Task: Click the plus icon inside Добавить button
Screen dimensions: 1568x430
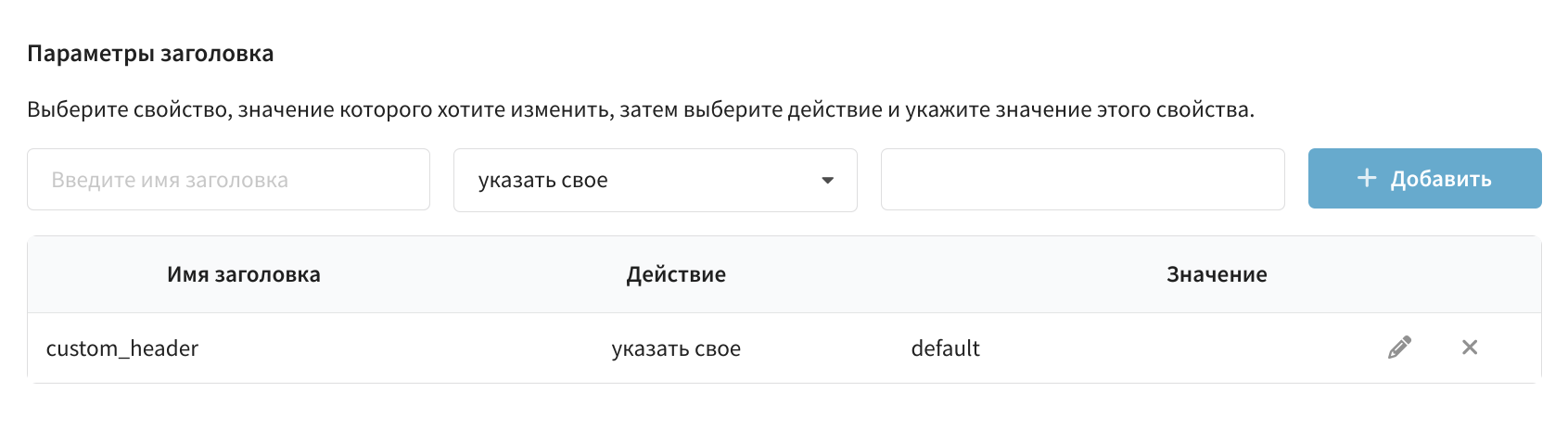Action: [1367, 178]
